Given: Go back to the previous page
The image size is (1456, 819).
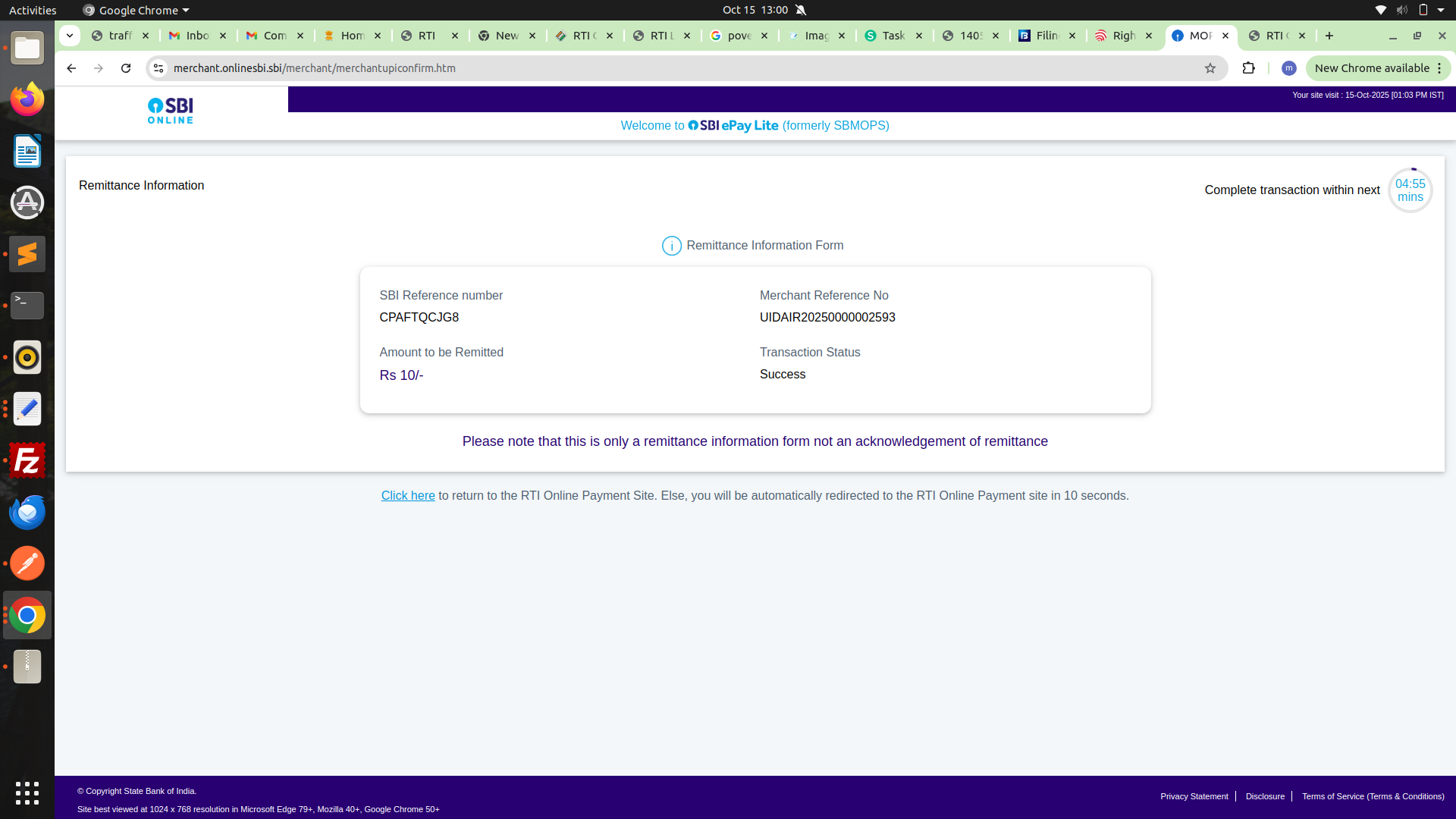Looking at the screenshot, I should pyautogui.click(x=71, y=68).
